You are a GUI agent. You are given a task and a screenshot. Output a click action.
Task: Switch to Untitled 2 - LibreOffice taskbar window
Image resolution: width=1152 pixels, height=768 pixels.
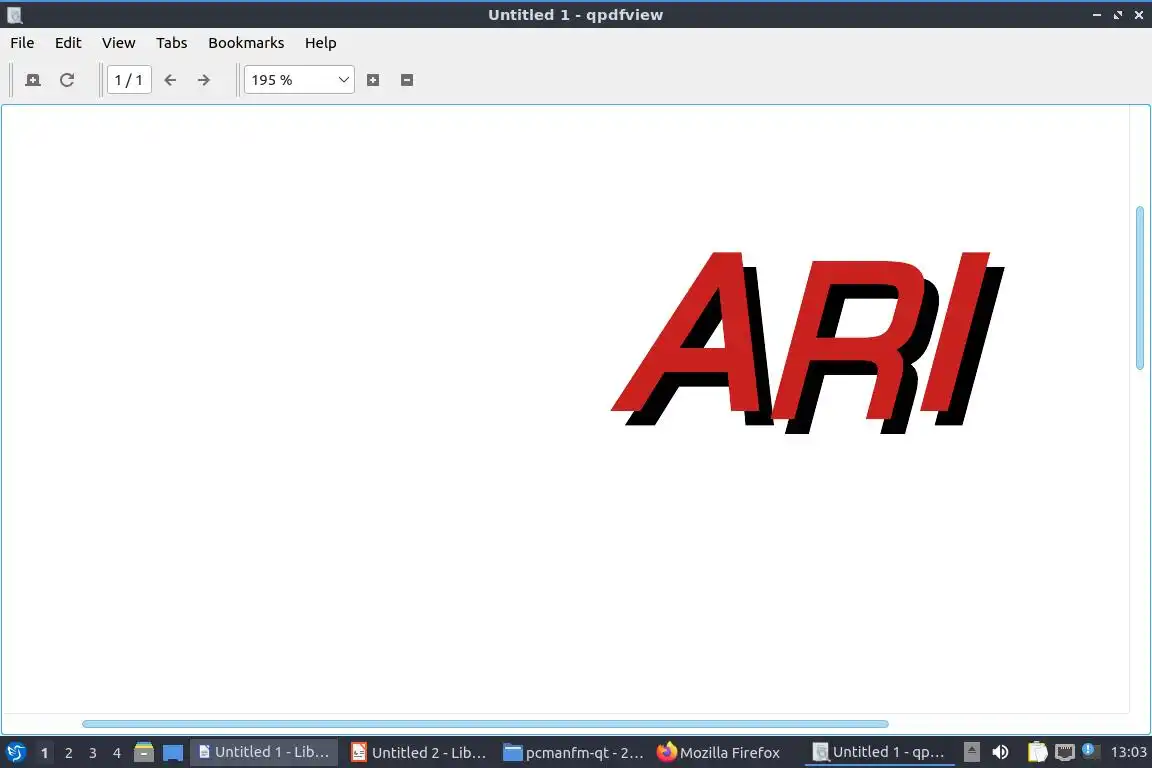point(418,753)
